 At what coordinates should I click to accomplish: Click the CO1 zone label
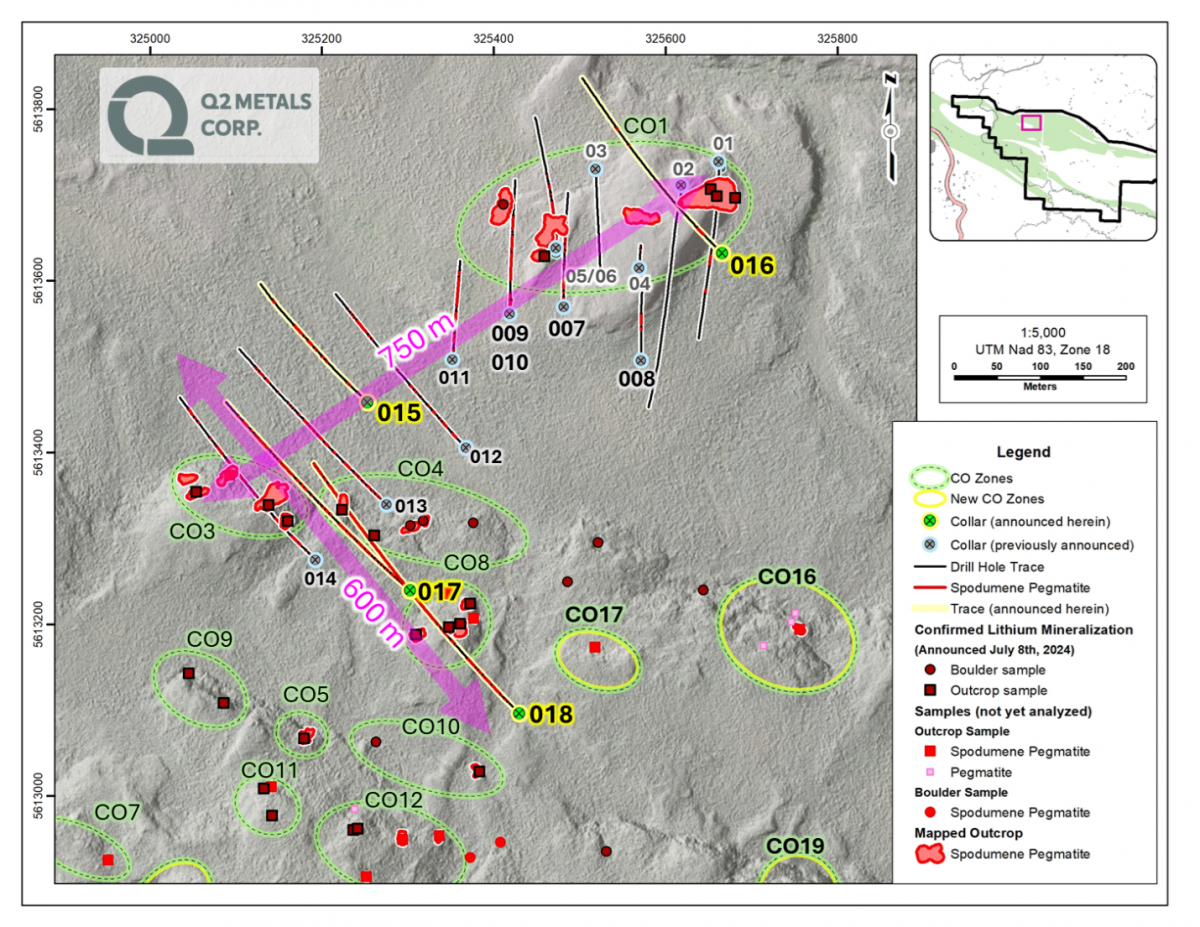[x=646, y=127]
